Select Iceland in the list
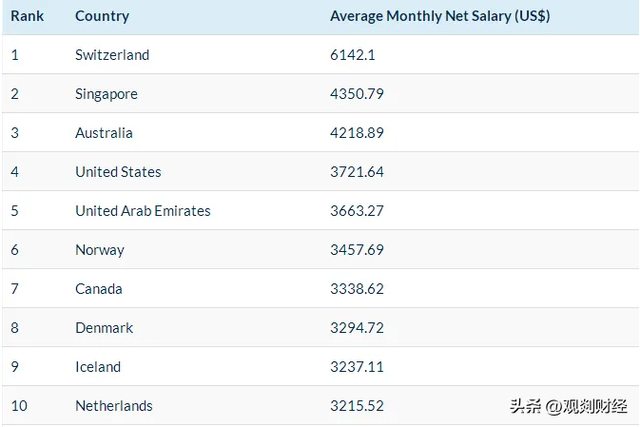The height and width of the screenshot is (427, 640). pos(98,367)
